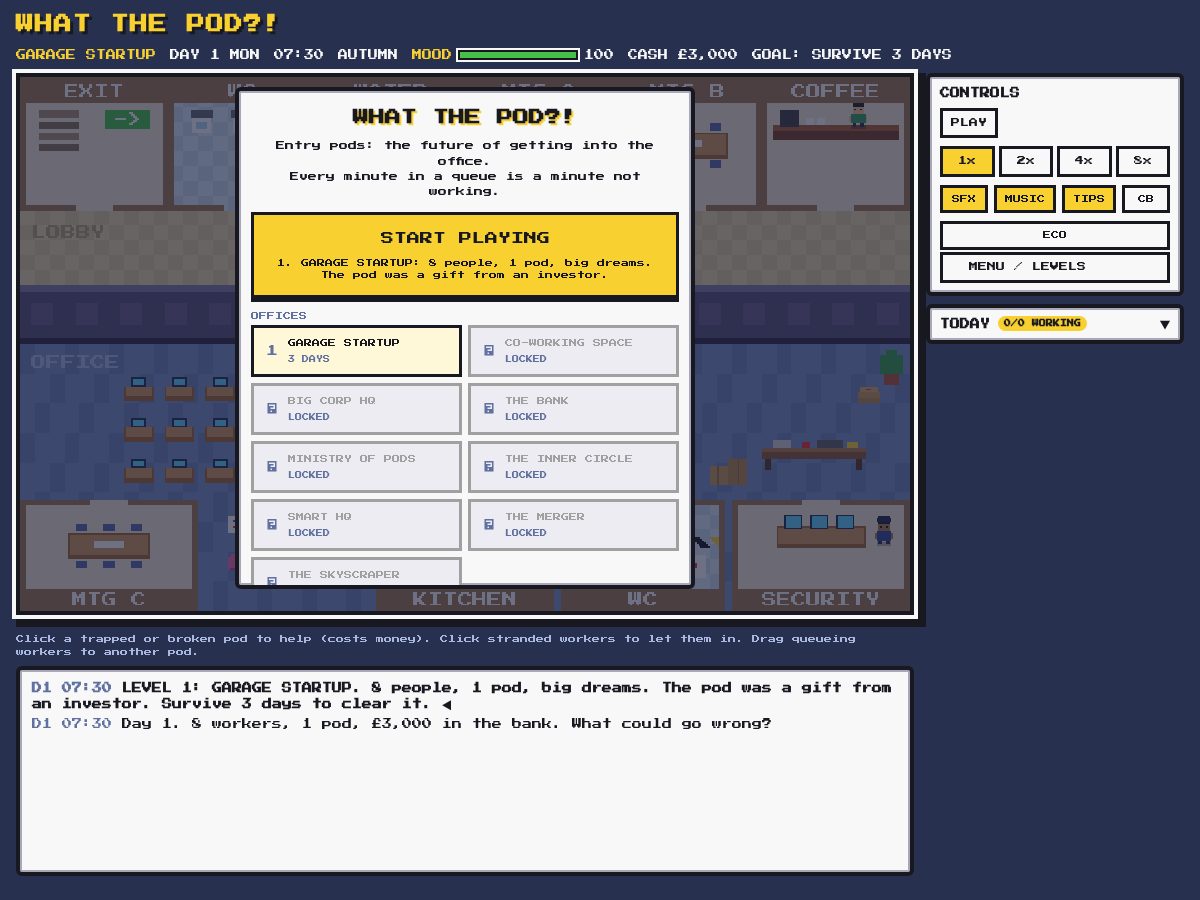
Task: Click lock icon on Big Corp HQ card
Action: coord(271,409)
